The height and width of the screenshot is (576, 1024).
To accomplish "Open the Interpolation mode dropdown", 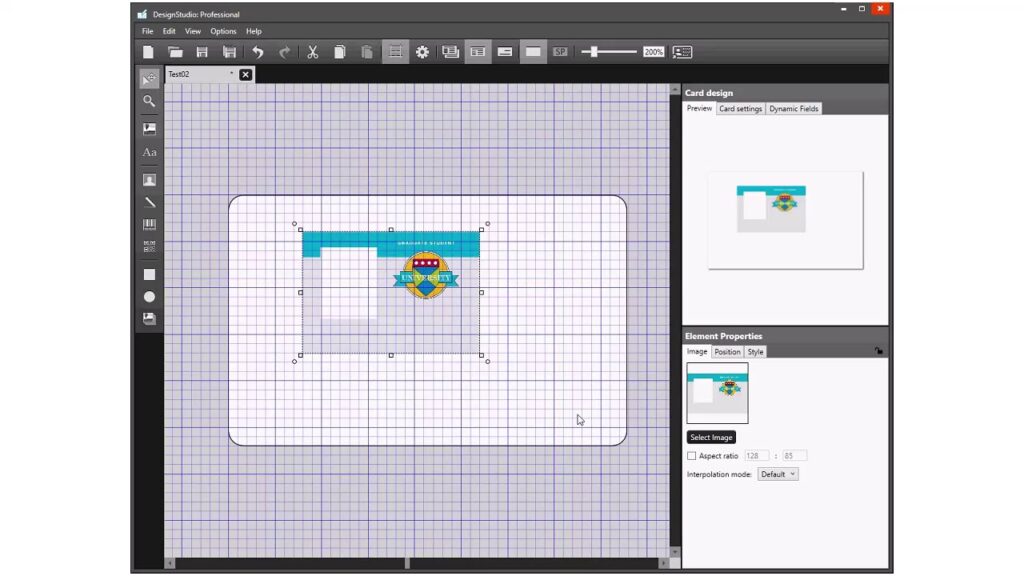I will pos(778,474).
